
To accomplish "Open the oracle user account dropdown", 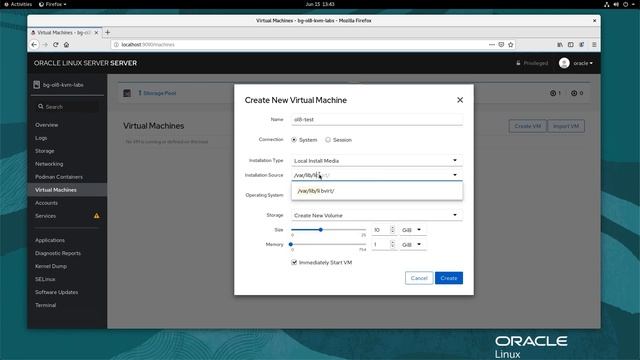I will point(583,63).
